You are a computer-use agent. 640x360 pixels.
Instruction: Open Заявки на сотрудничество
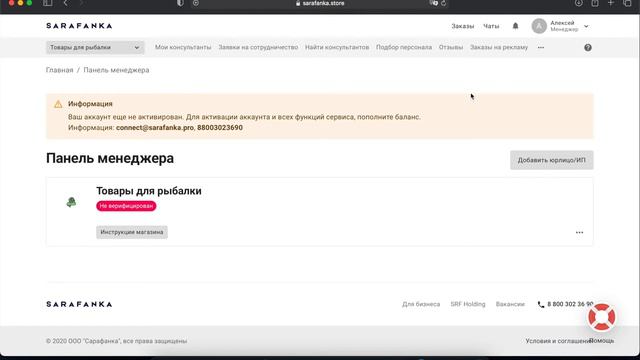pos(258,47)
